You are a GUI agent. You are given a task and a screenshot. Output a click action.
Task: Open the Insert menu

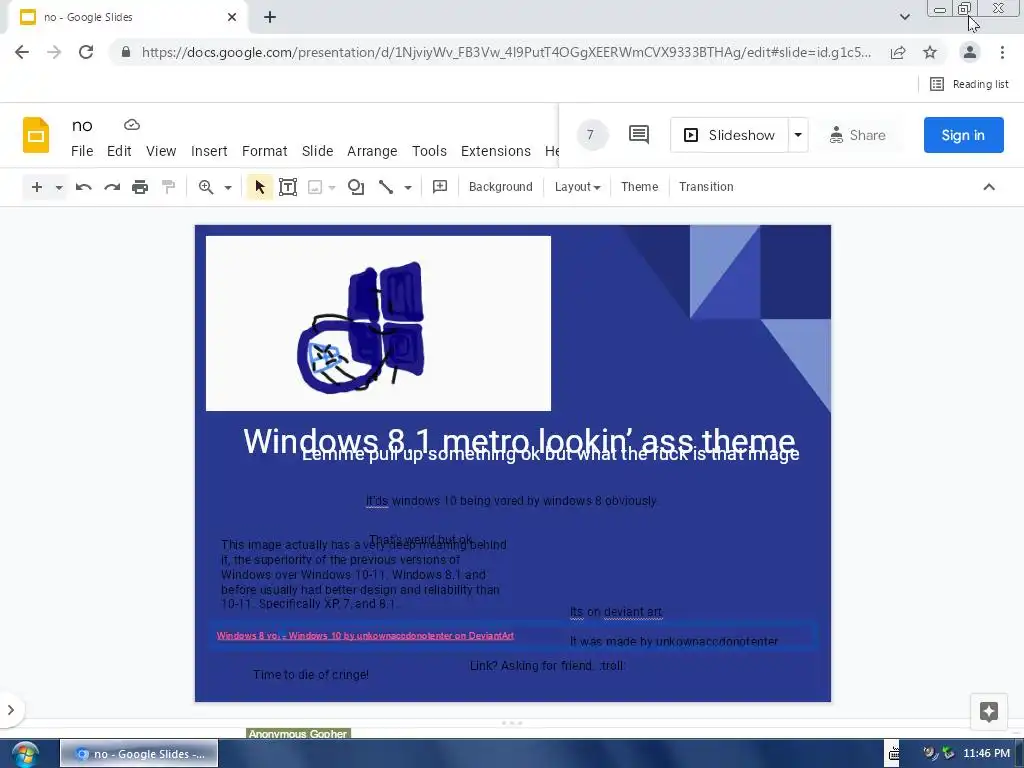pos(209,151)
